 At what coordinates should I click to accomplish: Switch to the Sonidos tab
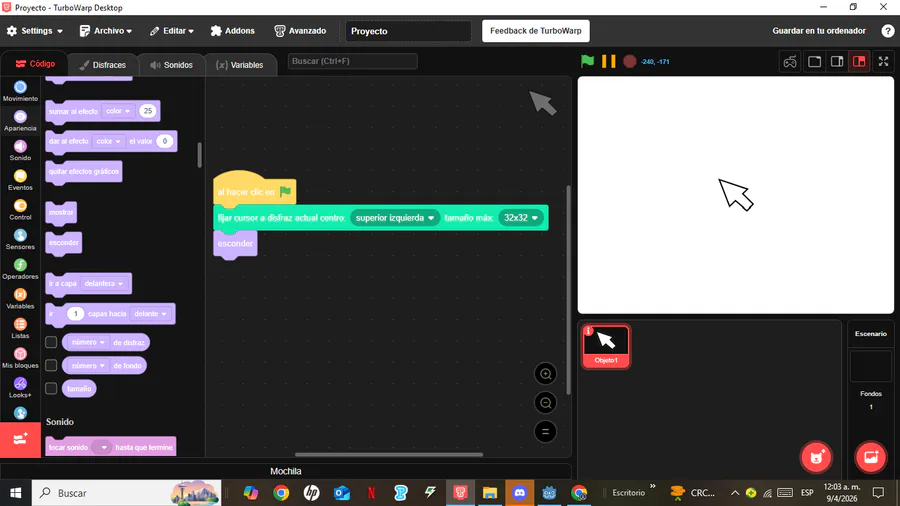pos(171,65)
